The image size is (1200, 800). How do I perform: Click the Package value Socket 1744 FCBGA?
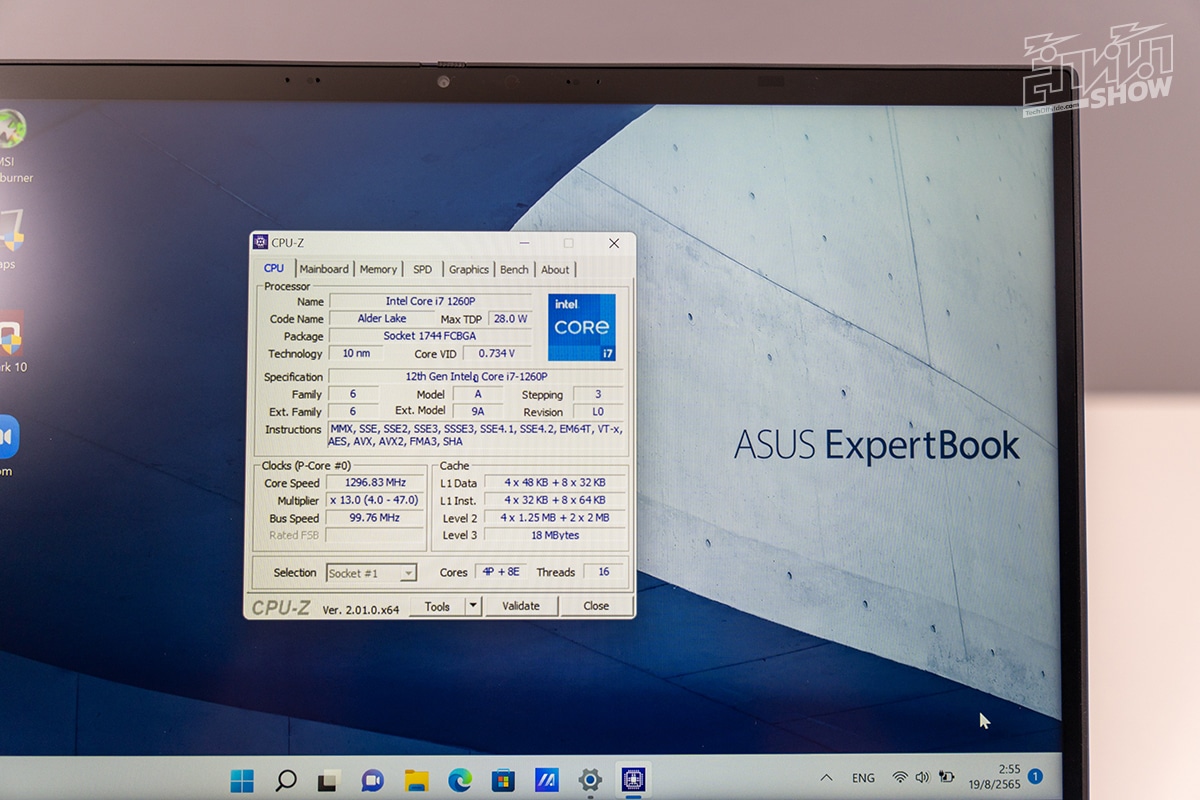(x=430, y=336)
